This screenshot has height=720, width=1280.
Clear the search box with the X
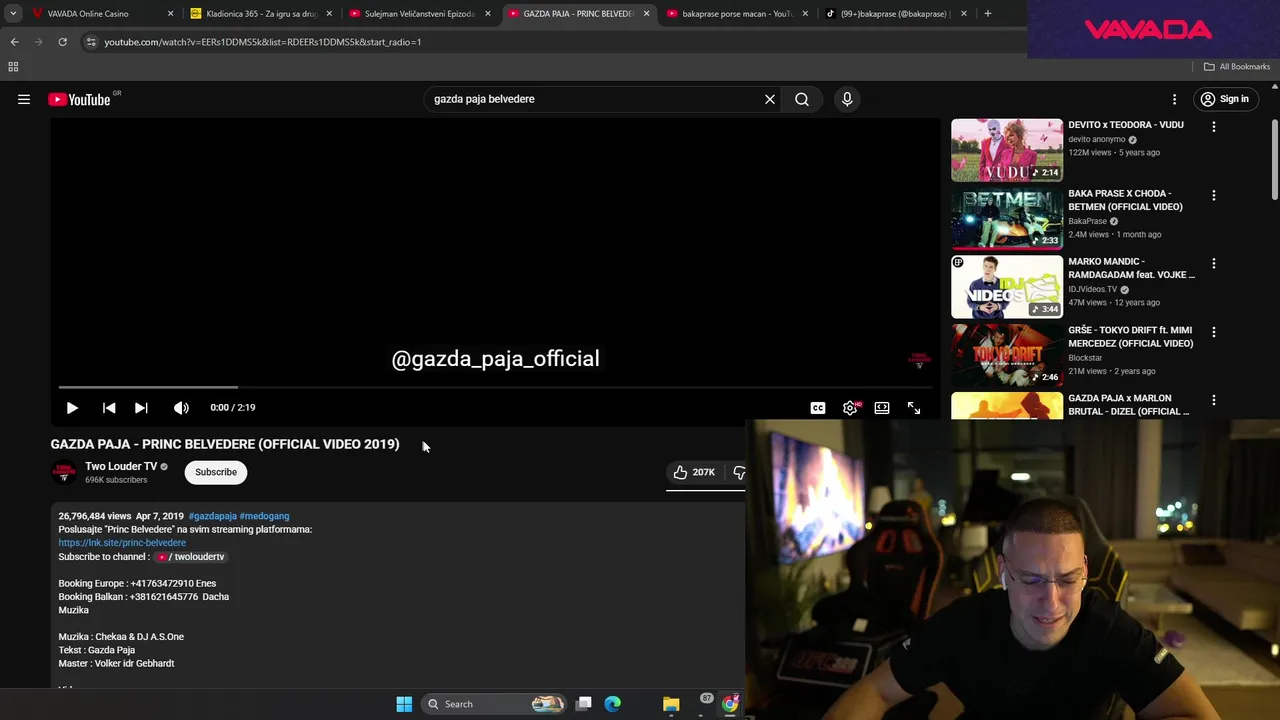[770, 99]
